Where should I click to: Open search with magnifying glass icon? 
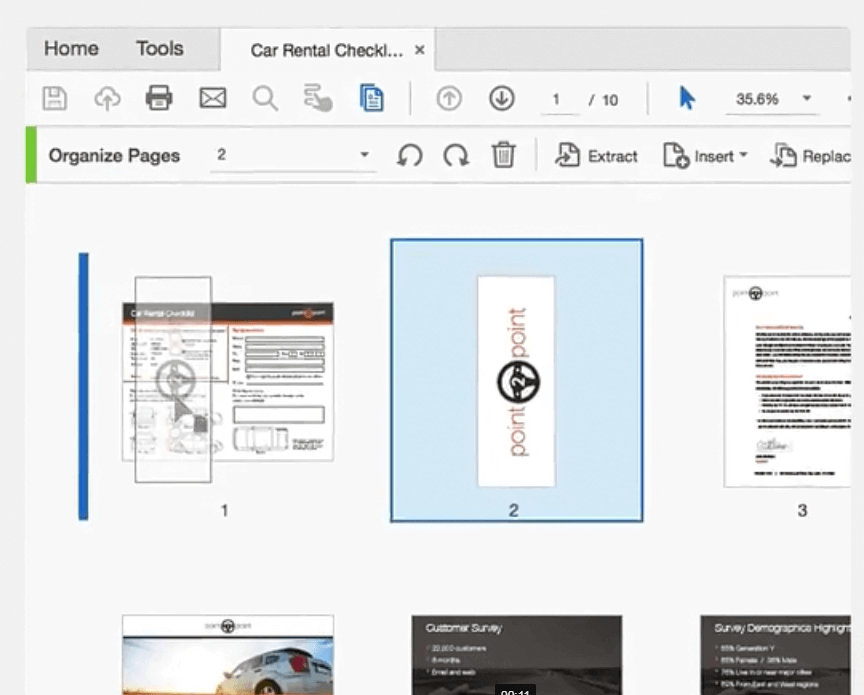pos(265,98)
